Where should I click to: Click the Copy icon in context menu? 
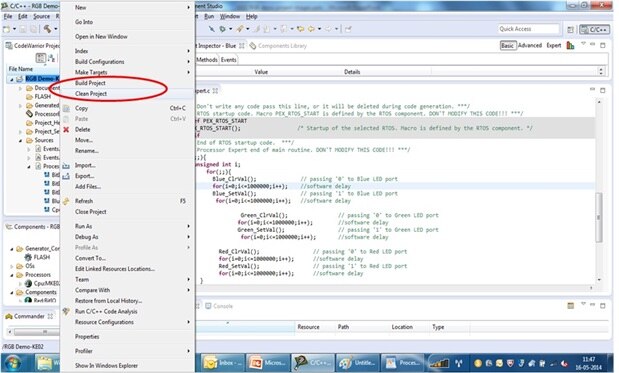tap(66, 108)
